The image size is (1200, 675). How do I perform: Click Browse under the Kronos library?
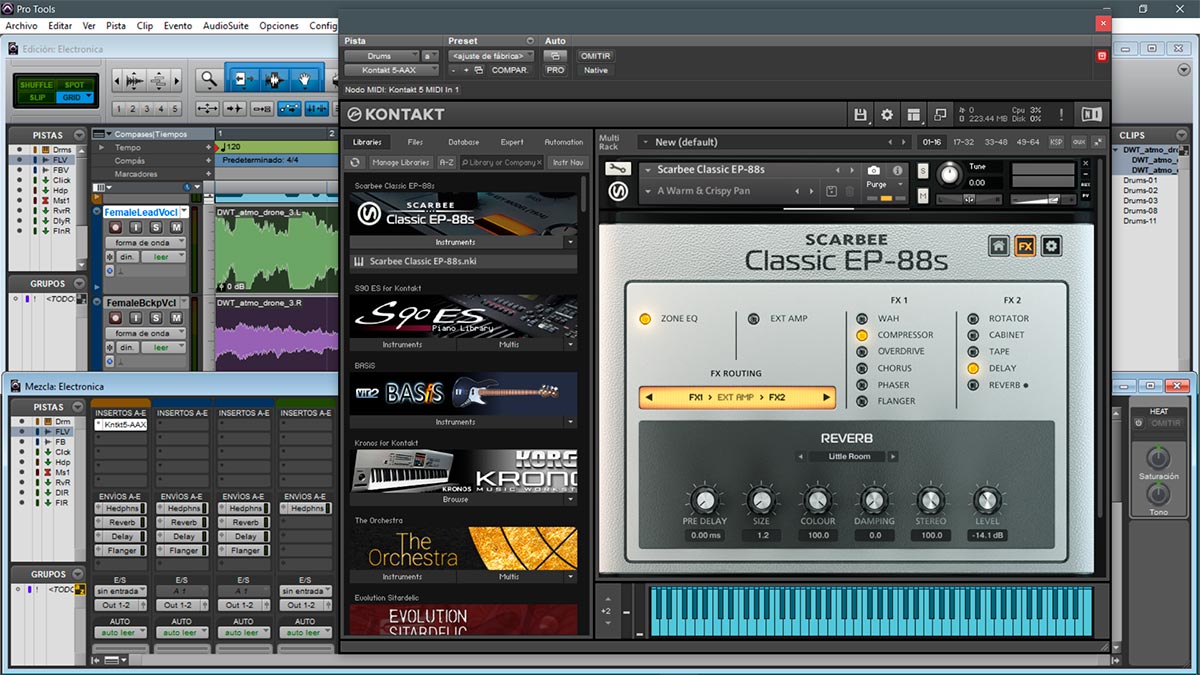tap(455, 498)
